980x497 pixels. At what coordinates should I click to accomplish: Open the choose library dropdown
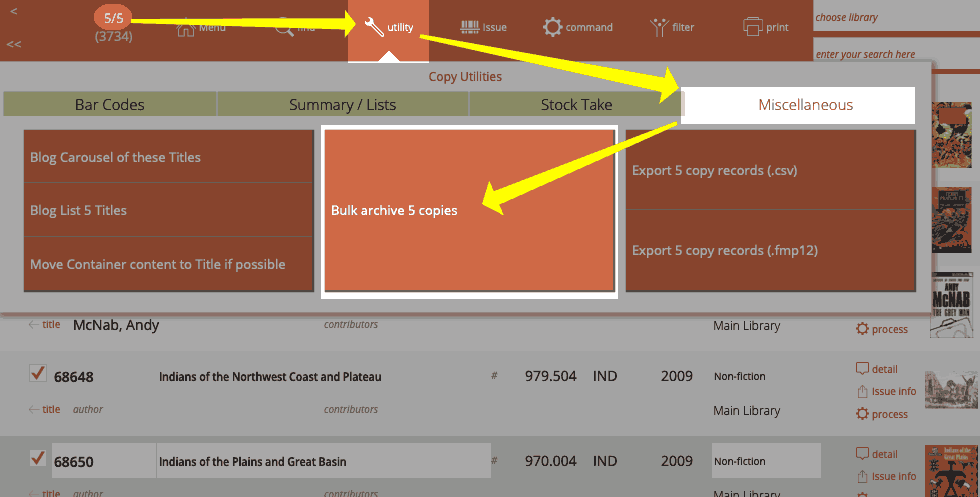click(893, 17)
